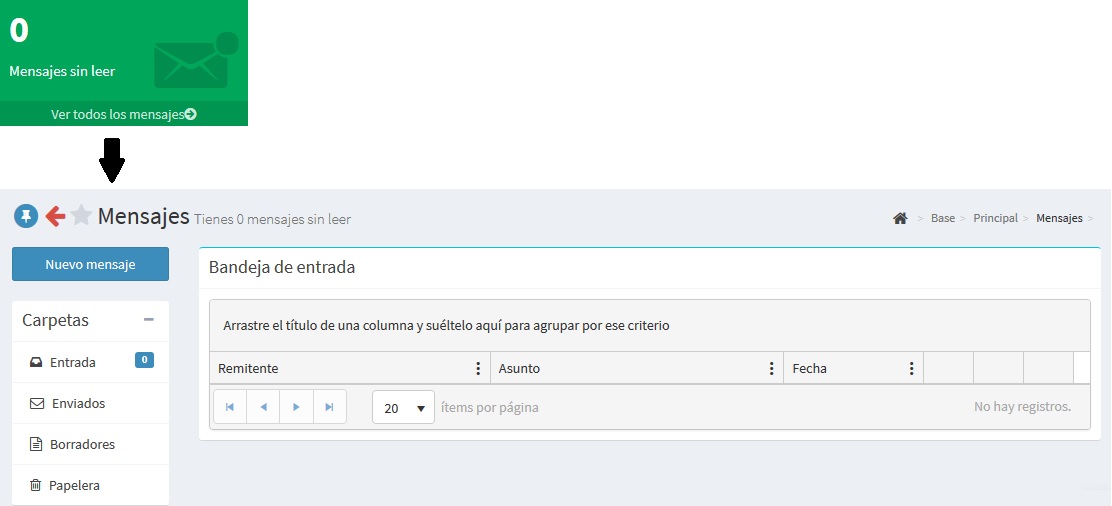Collapse the Carpetas panel

coord(149,320)
